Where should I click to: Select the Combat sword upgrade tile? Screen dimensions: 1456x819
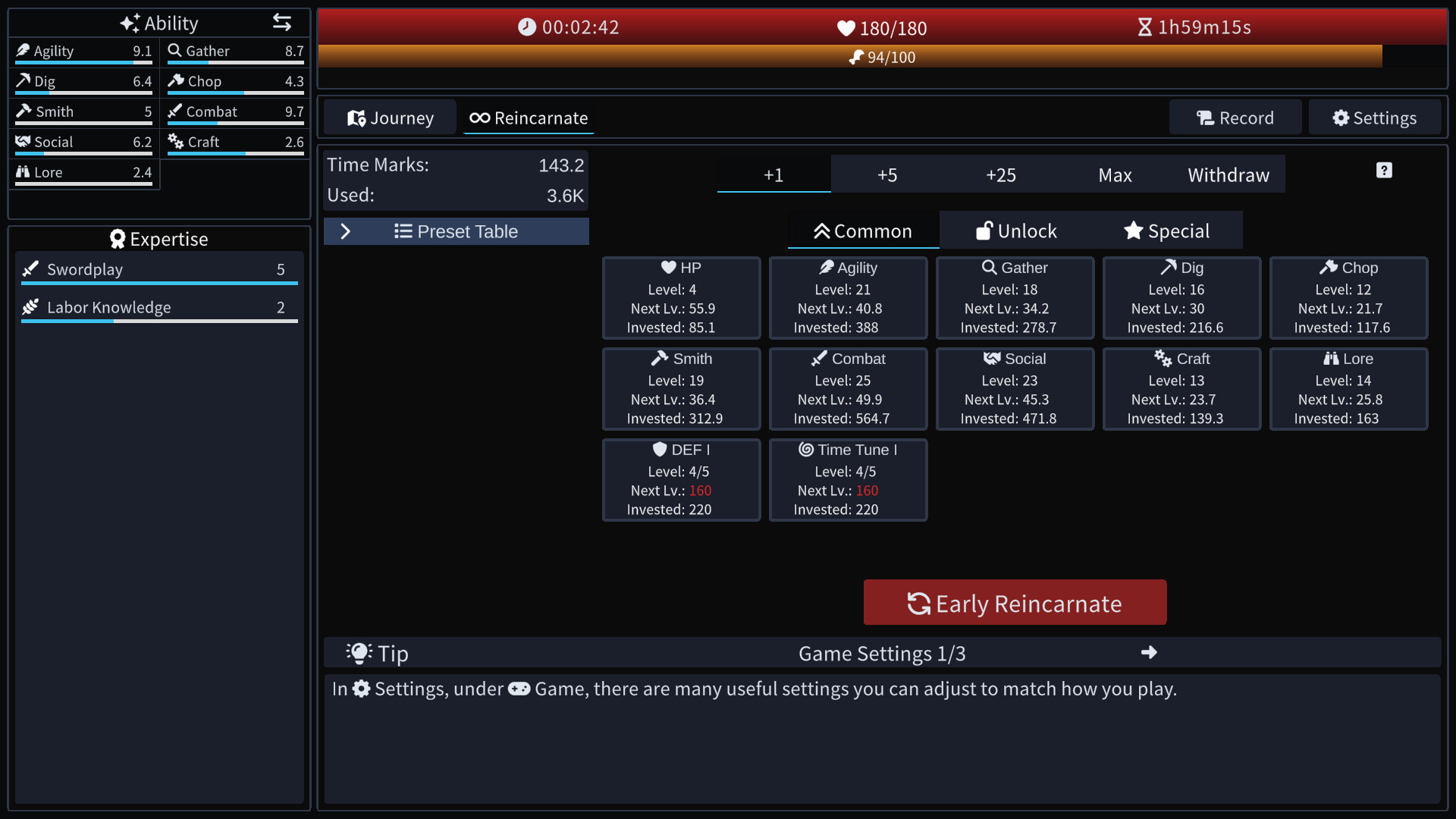tap(848, 388)
